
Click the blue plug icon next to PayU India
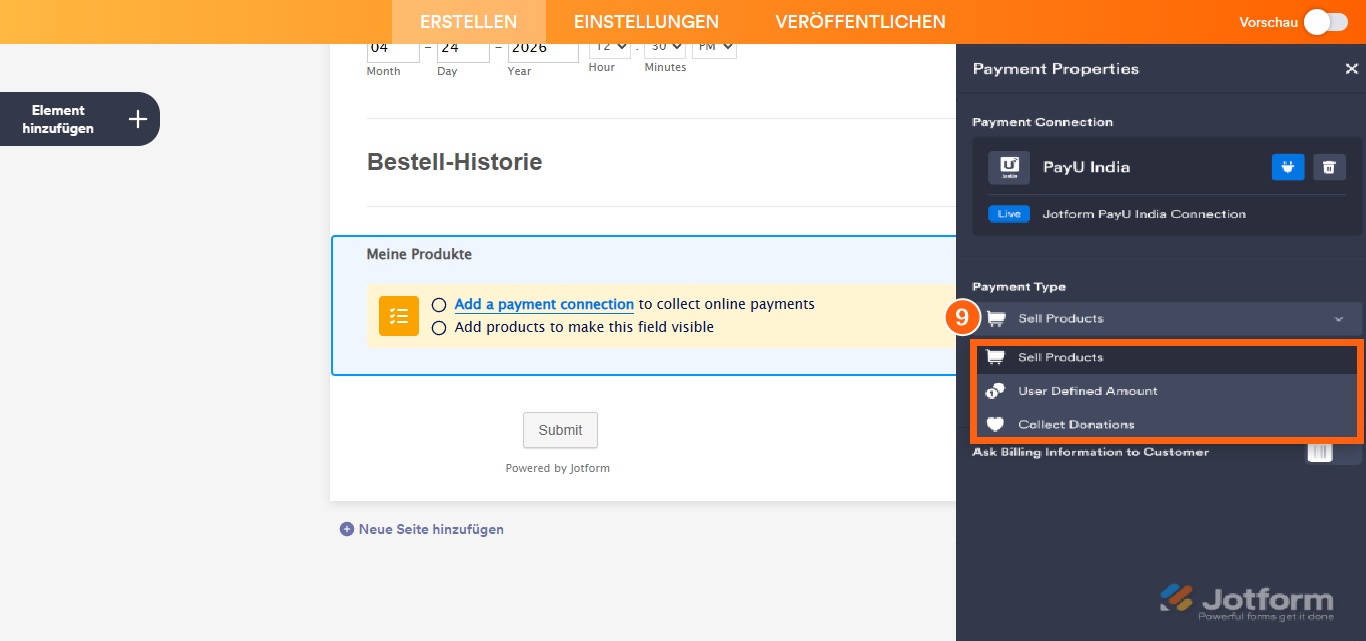[x=1288, y=167]
